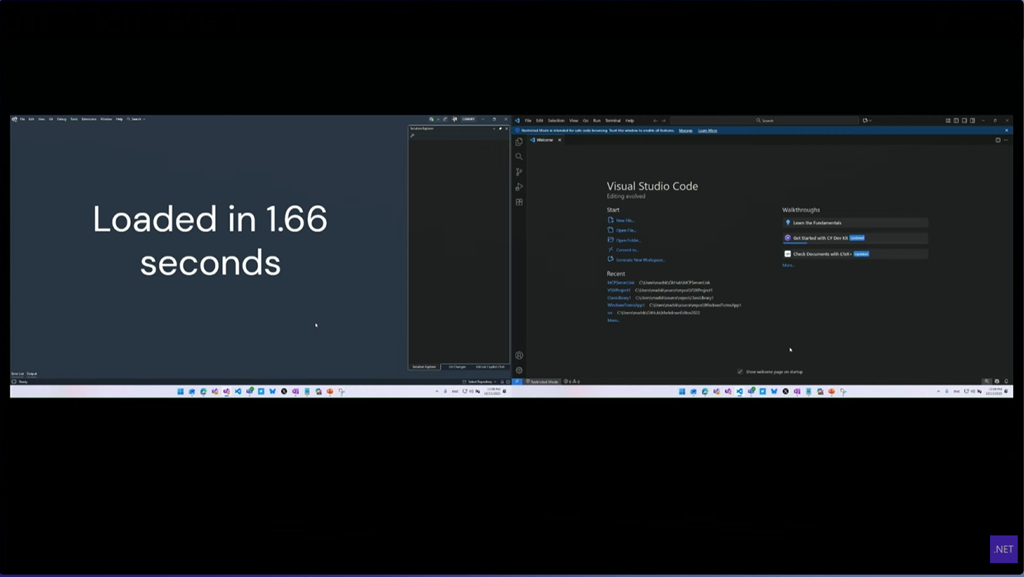The width and height of the screenshot is (1024, 577).
Task: Click Restricted Mode status bar item
Action: point(542,382)
